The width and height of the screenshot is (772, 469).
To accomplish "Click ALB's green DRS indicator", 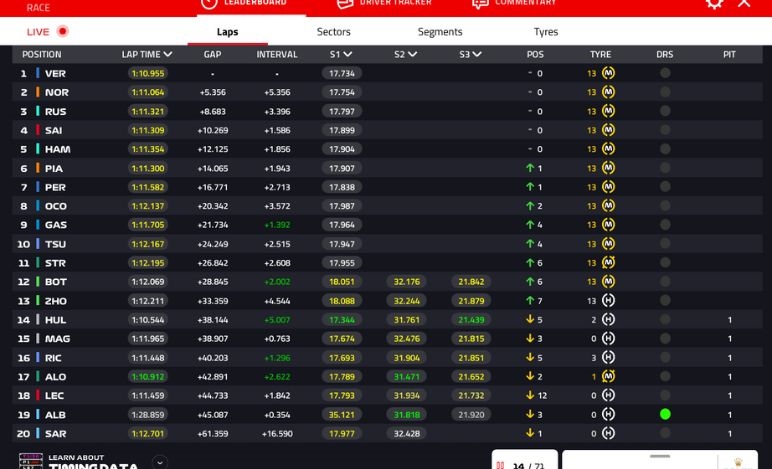I will [x=665, y=414].
